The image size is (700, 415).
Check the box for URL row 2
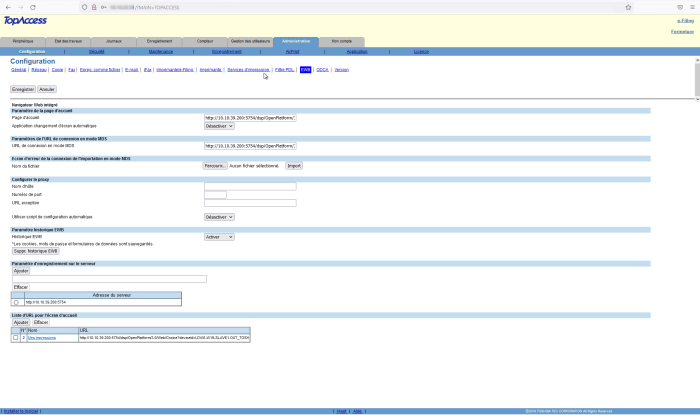click(x=15, y=338)
